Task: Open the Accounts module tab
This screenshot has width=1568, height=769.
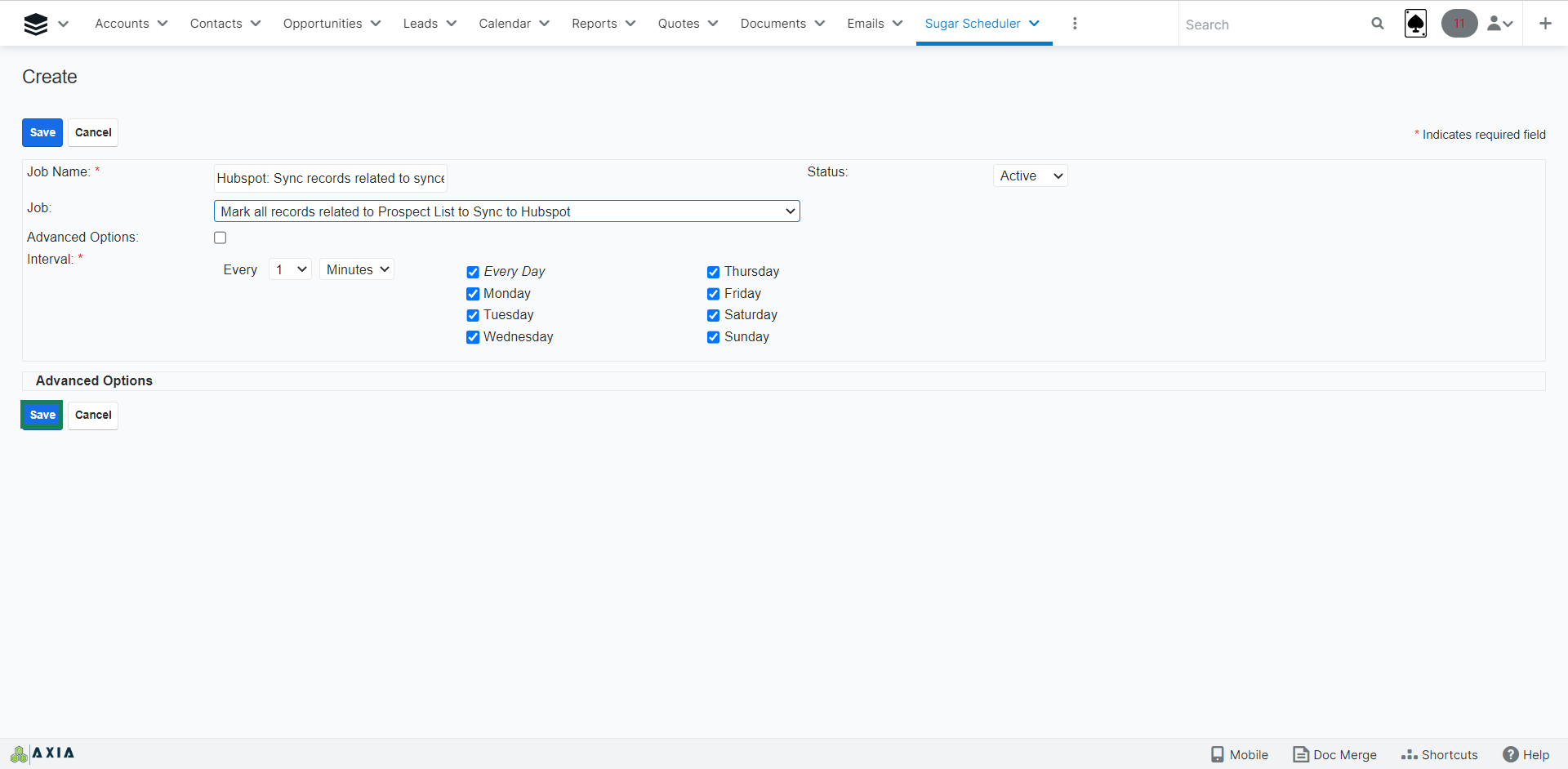Action: point(122,24)
